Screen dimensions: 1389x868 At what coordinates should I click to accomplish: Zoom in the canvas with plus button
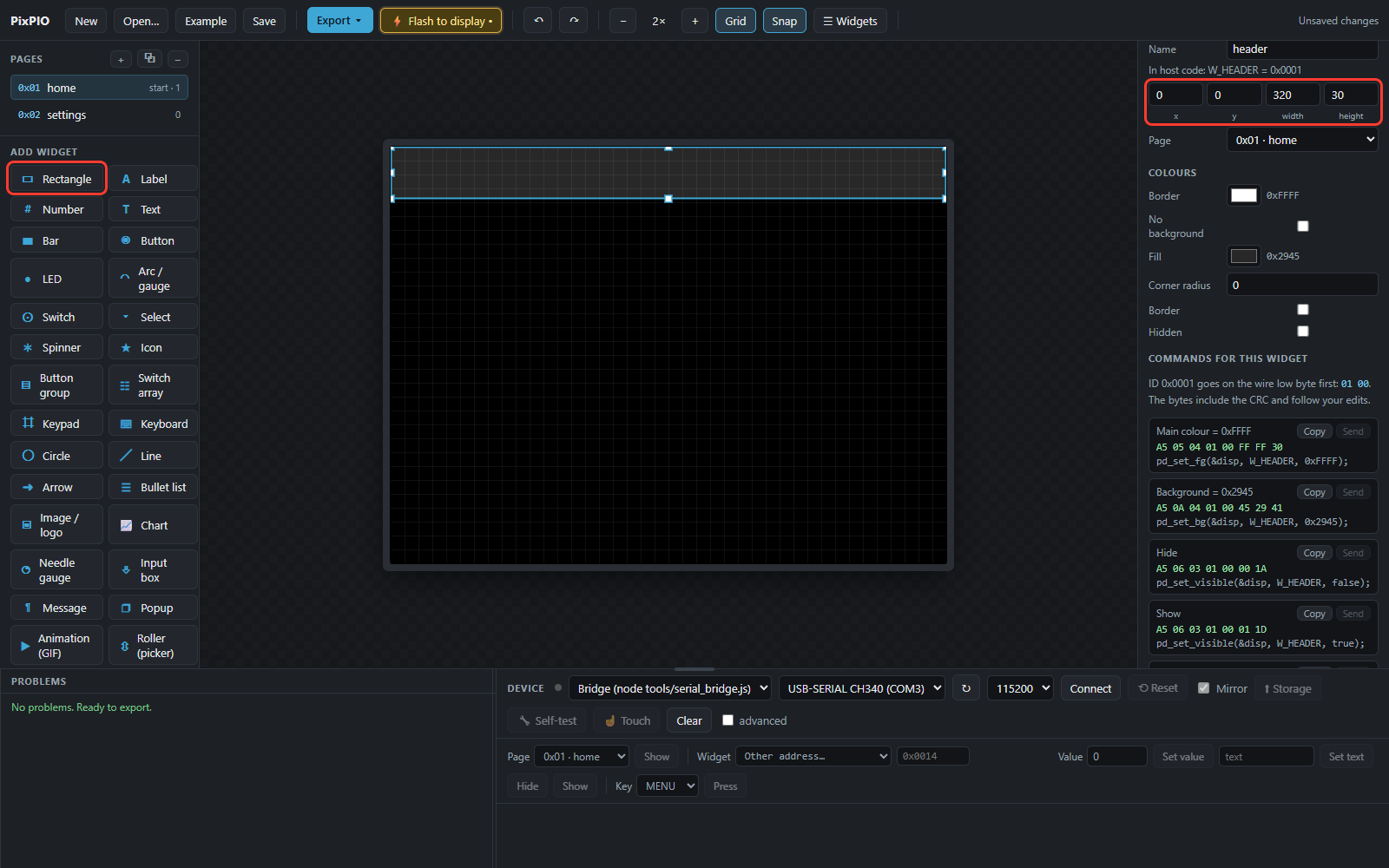click(694, 21)
